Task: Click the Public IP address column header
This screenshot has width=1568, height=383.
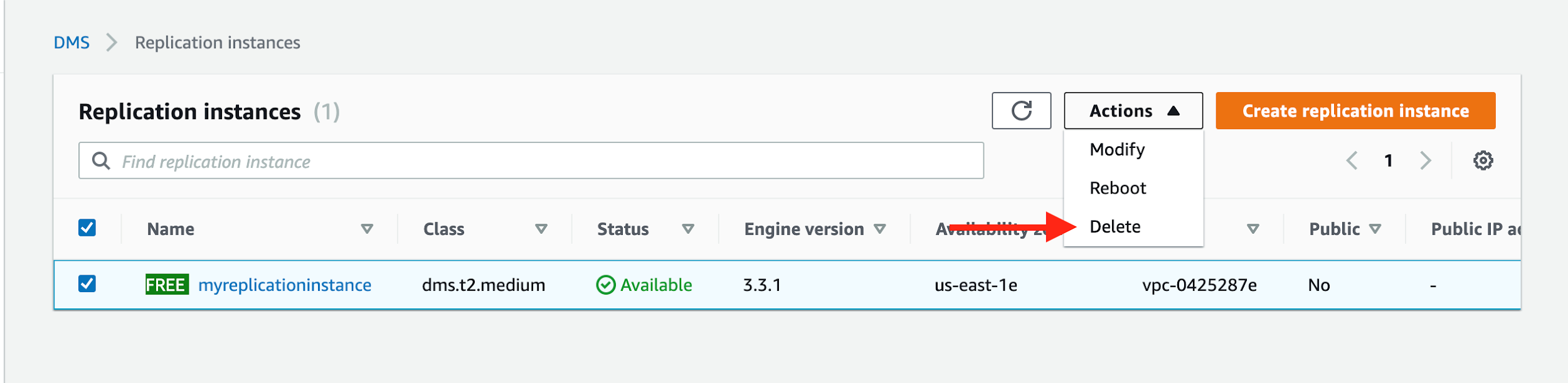Action: [x=1475, y=229]
